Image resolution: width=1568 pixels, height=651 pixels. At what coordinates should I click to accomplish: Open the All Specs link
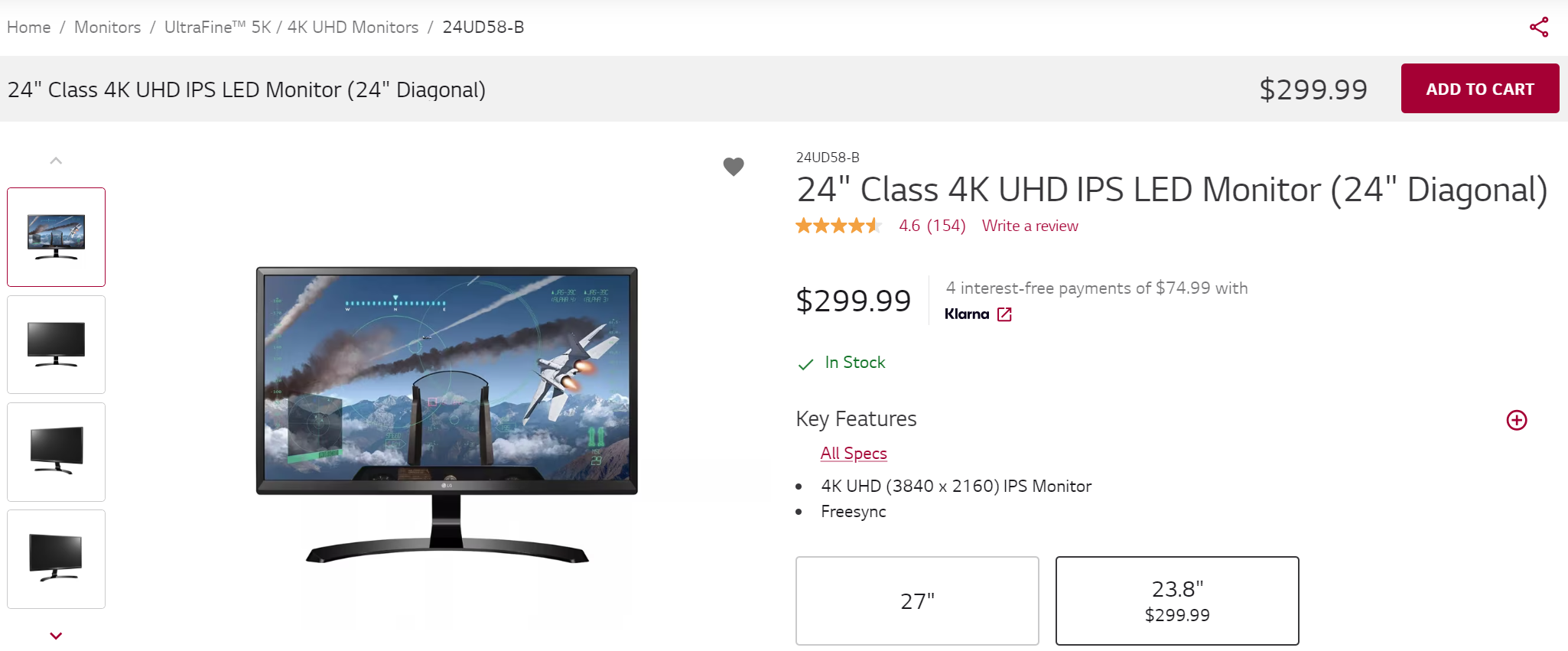coord(854,453)
